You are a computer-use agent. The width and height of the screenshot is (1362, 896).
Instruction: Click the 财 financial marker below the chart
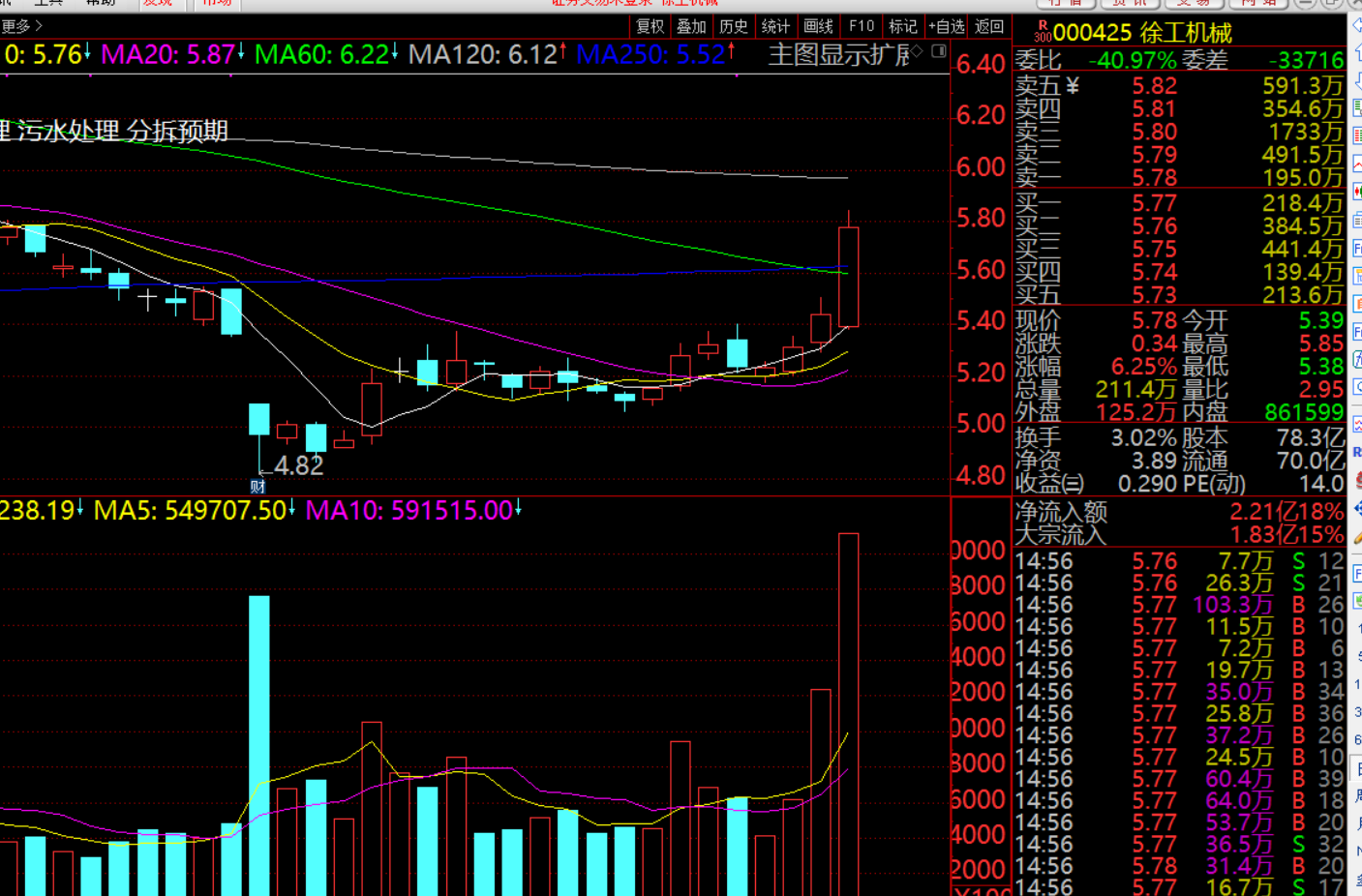point(257,487)
